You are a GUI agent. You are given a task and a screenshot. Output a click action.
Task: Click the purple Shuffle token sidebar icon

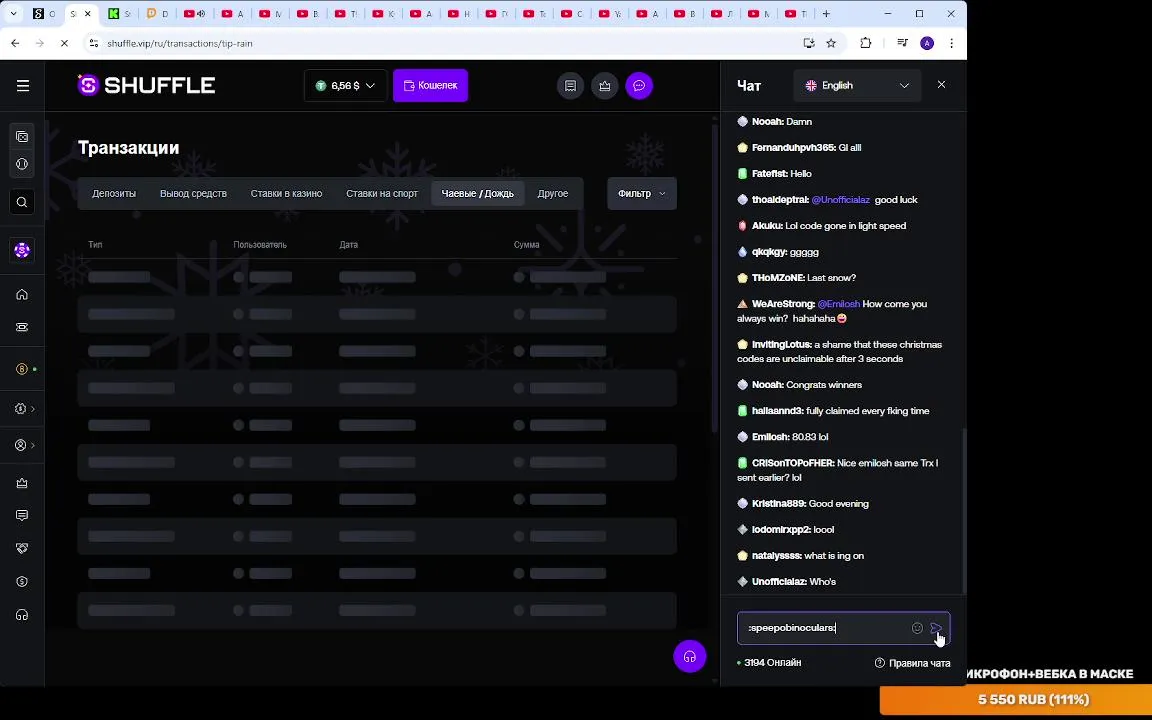pos(22,250)
